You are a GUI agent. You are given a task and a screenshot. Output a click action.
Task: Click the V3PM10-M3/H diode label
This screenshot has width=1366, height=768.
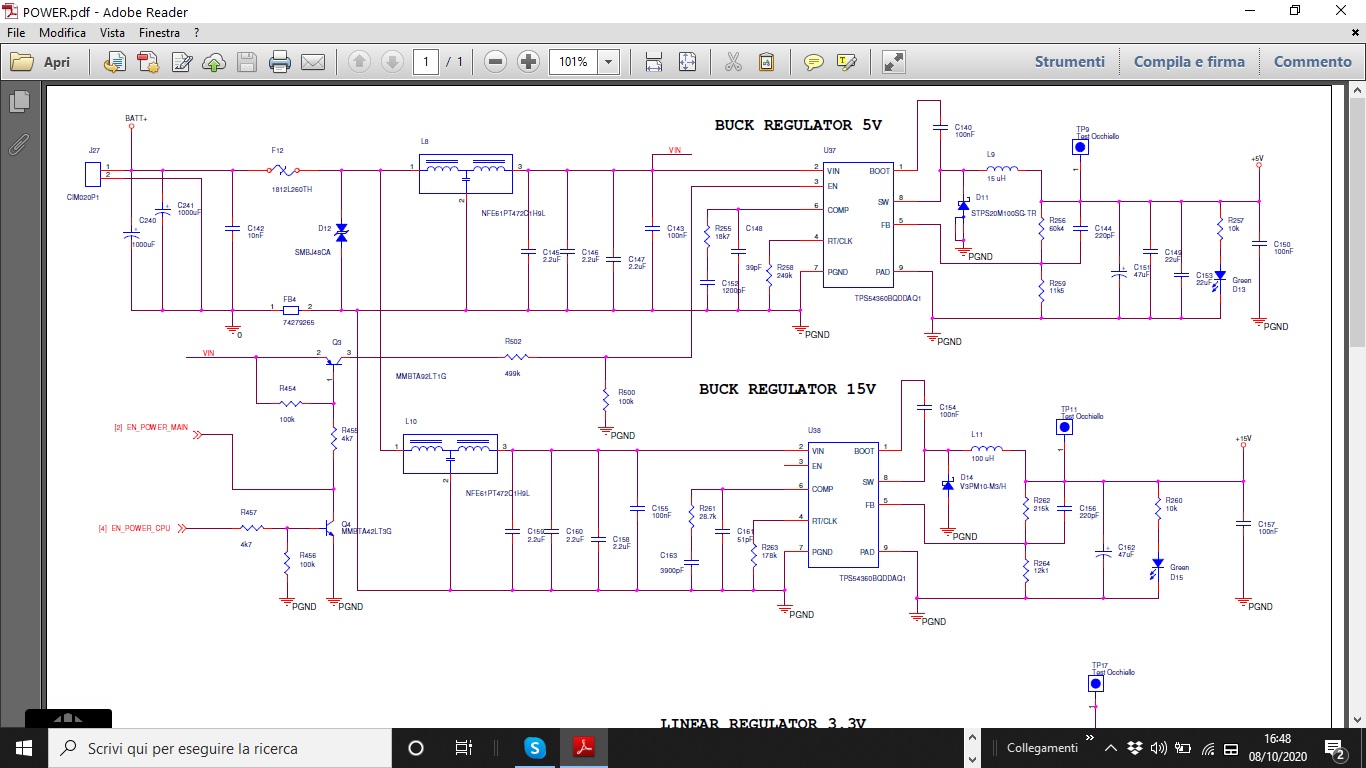click(983, 486)
